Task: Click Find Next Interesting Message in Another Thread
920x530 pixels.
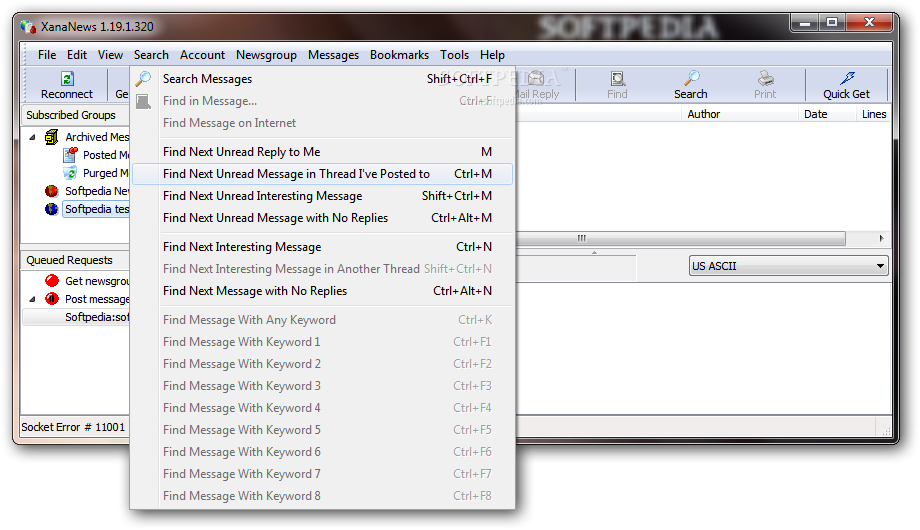Action: click(323, 269)
